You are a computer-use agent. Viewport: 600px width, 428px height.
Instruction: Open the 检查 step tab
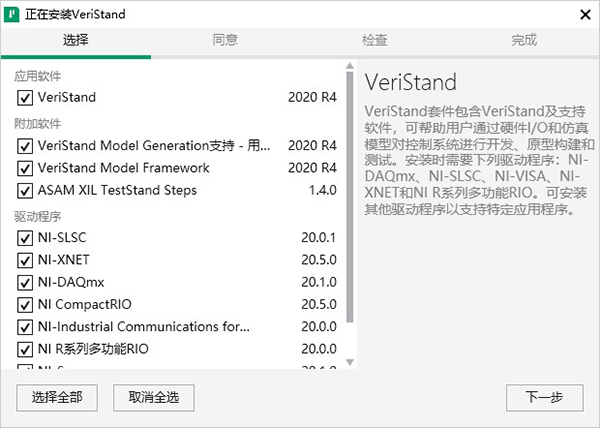point(375,41)
